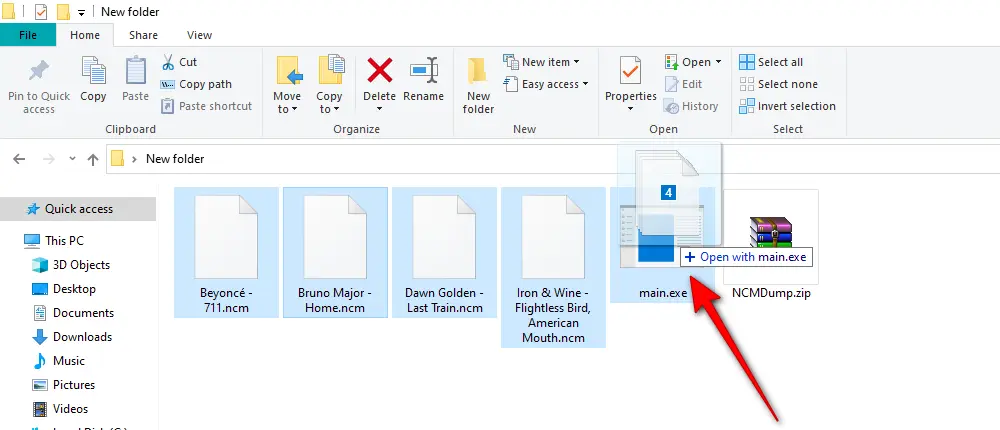
Task: Click Invert selection
Action: pos(787,106)
